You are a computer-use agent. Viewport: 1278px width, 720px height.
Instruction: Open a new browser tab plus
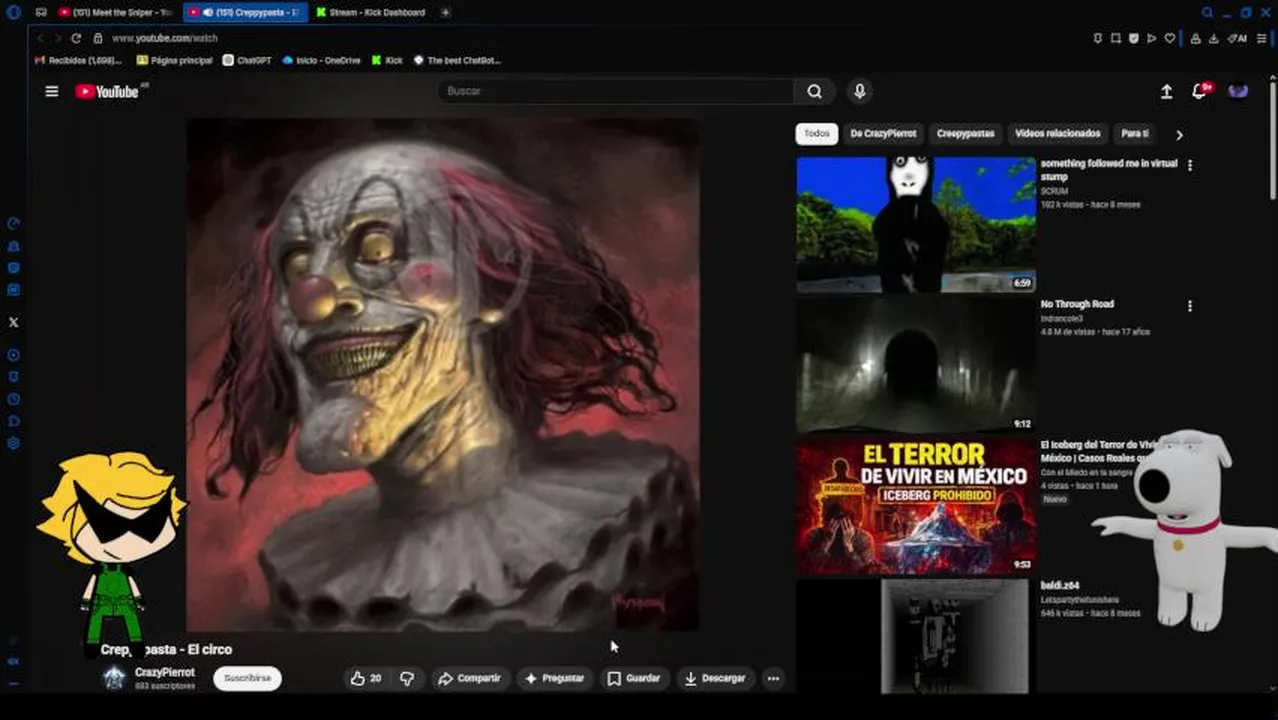click(x=445, y=12)
